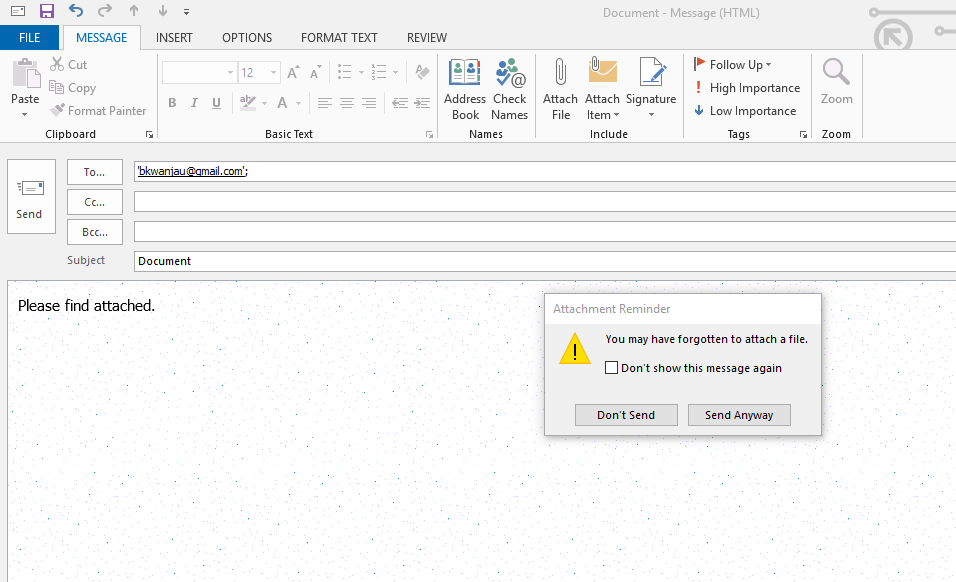Open Basic Text group dialog launcher
956x582 pixels.
pos(429,135)
